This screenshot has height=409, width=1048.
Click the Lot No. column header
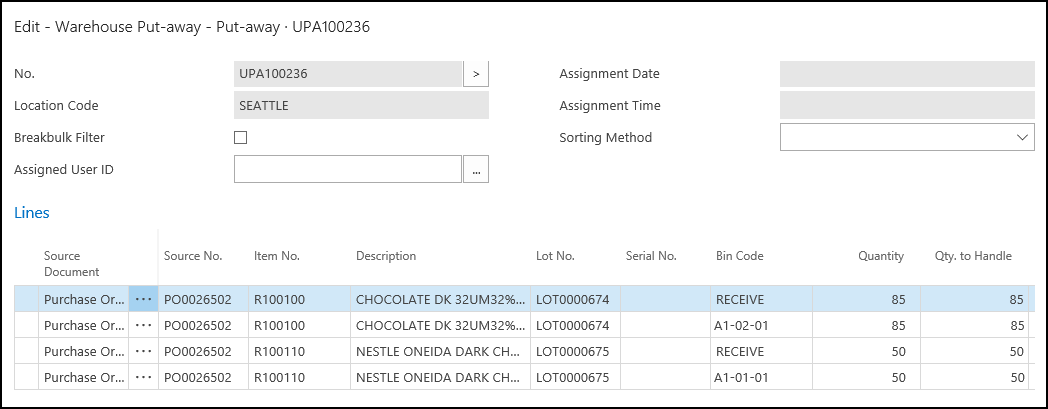click(x=555, y=256)
